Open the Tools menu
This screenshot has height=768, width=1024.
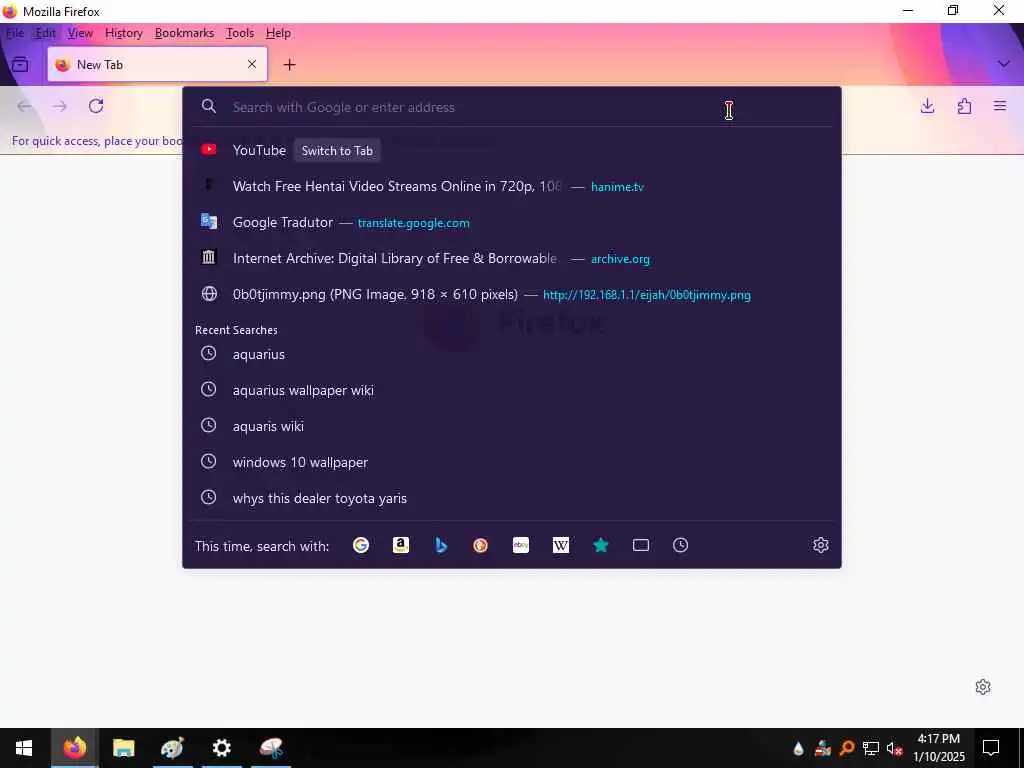click(240, 33)
